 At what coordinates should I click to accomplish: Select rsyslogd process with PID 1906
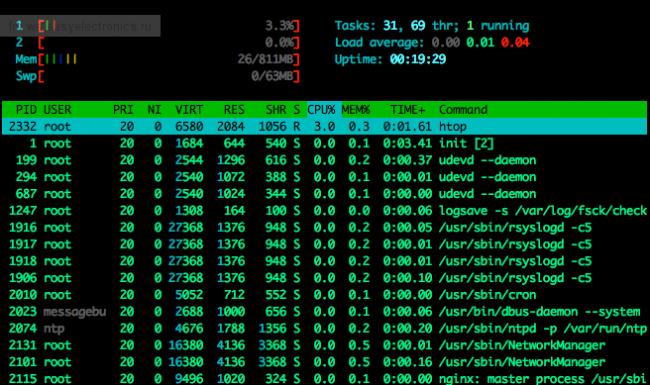(325, 278)
